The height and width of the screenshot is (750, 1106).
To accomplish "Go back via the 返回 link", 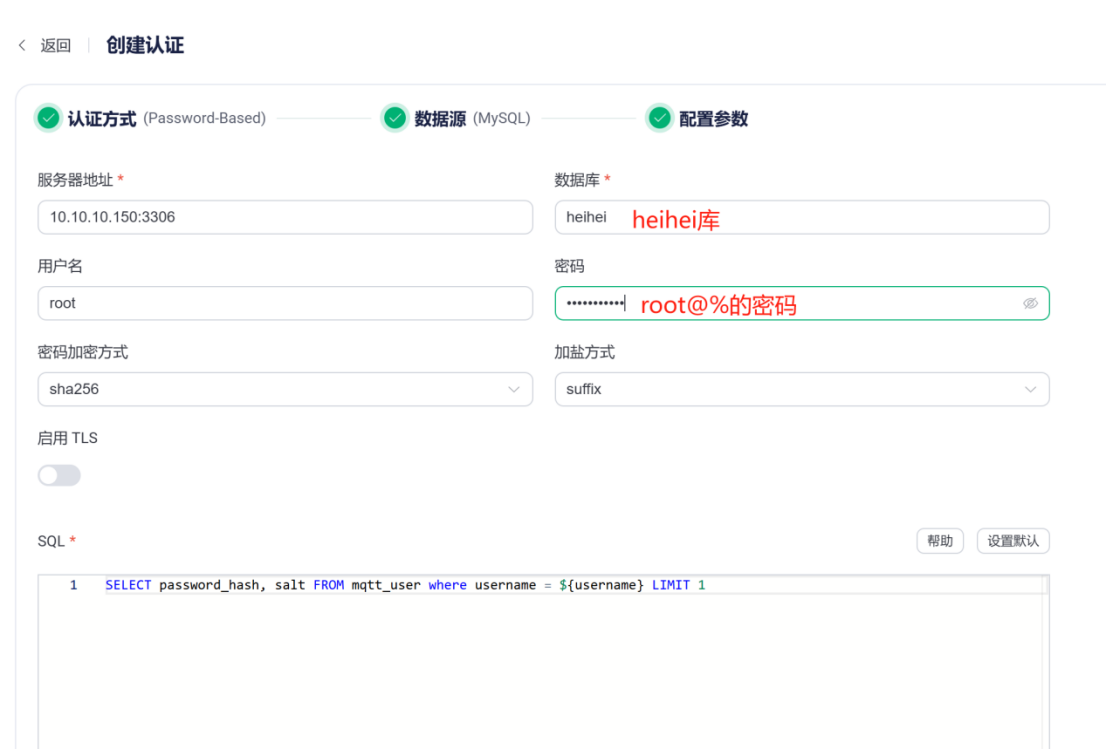I will tap(56, 46).
